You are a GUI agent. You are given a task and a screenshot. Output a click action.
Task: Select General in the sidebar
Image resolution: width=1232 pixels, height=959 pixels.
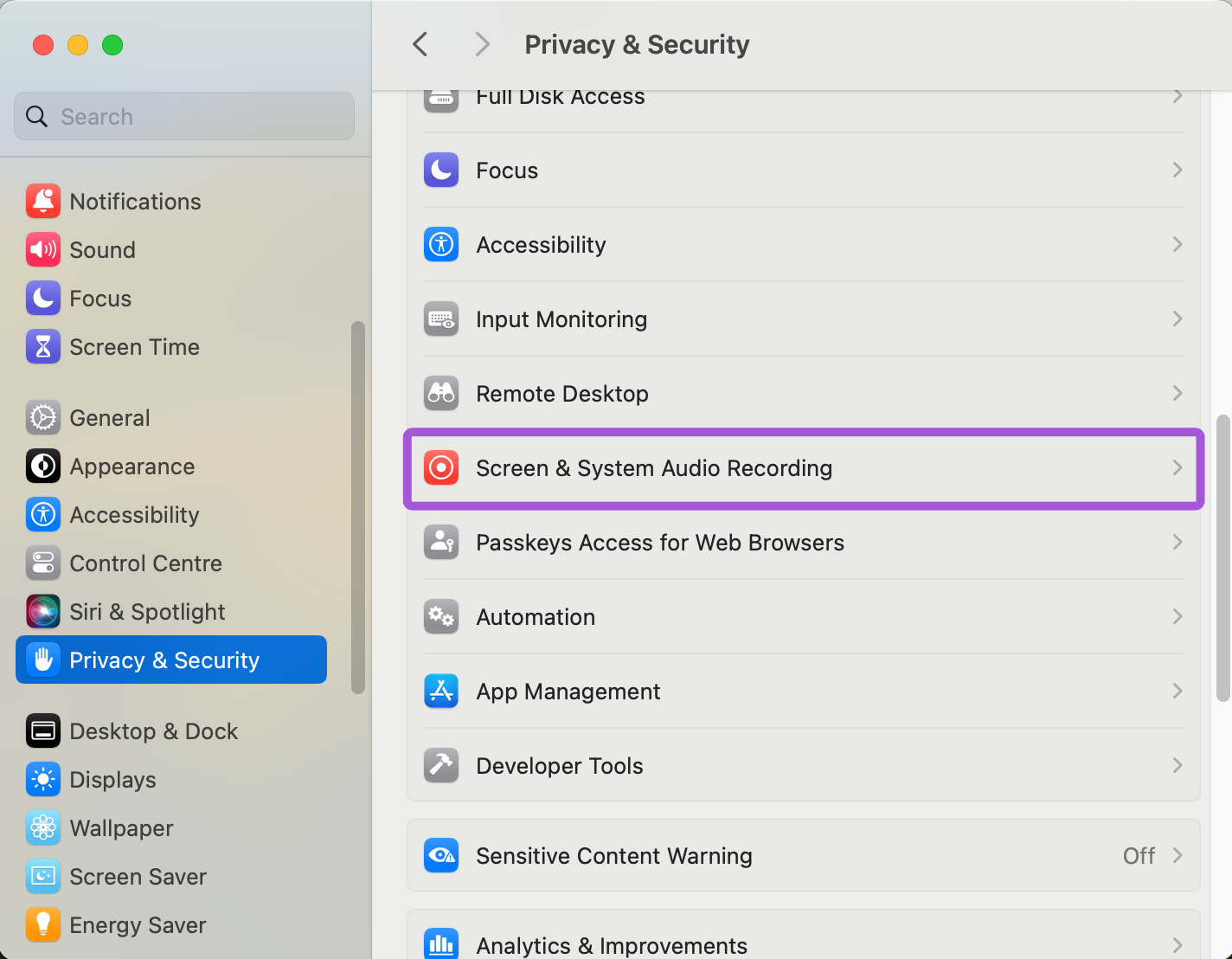click(x=171, y=417)
